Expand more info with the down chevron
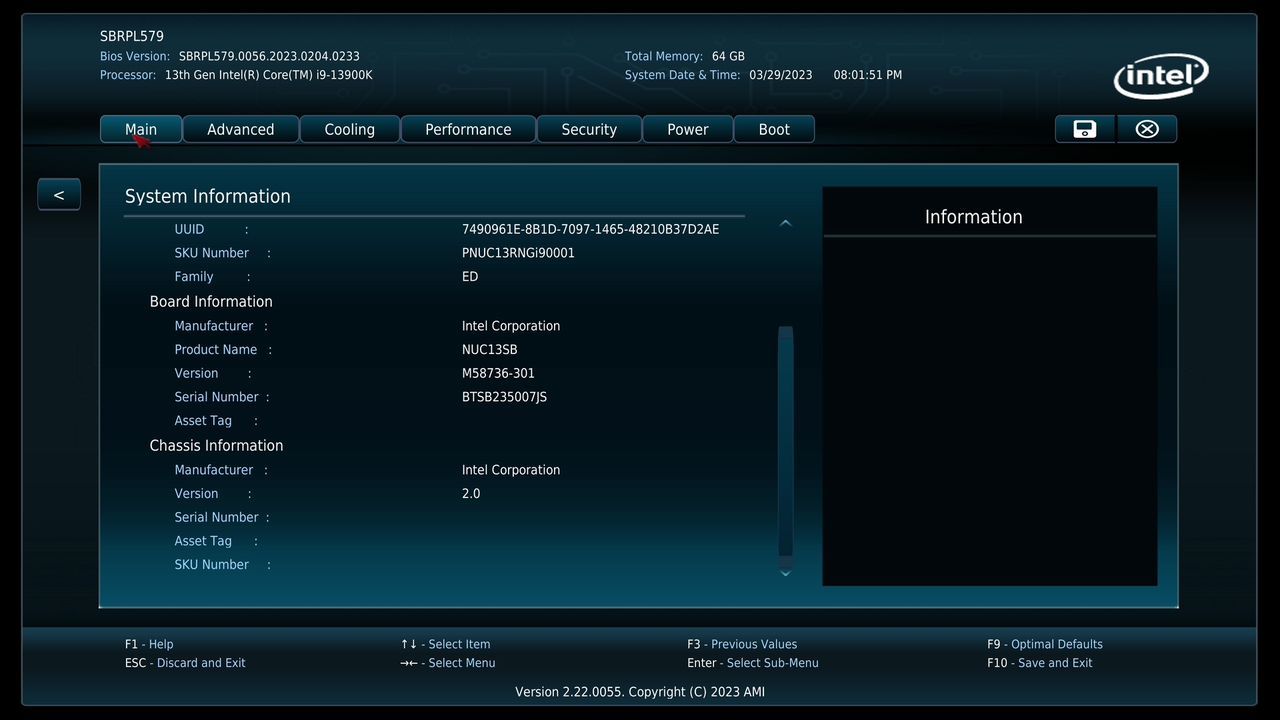The width and height of the screenshot is (1280, 720). click(785, 573)
